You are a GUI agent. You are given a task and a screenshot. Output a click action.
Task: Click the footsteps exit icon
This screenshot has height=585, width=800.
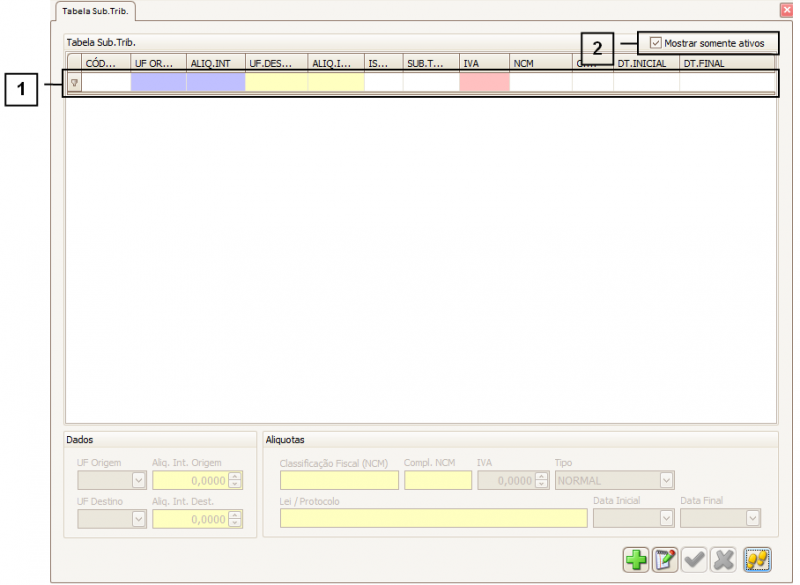756,560
